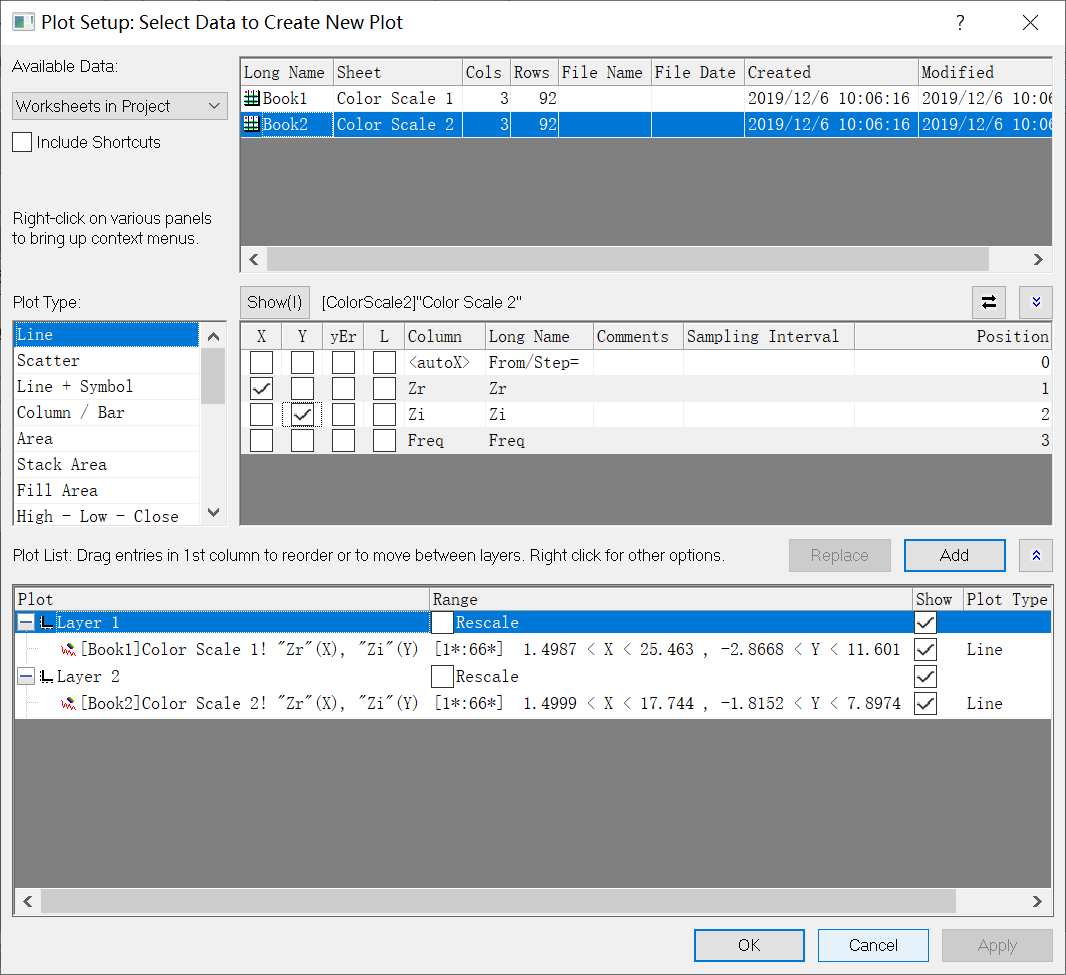Click Plot Type list scroll-down arrow
This screenshot has width=1066, height=975.
tap(213, 513)
